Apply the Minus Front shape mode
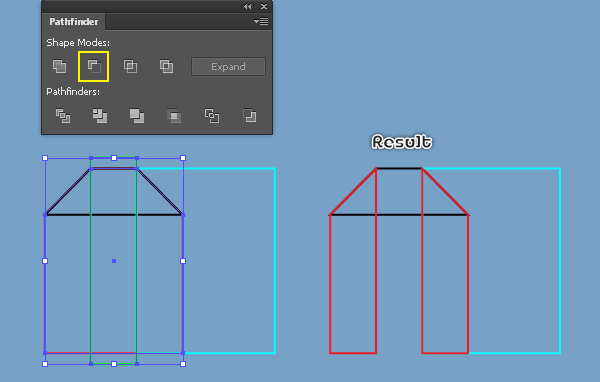The image size is (600, 382). 94,67
